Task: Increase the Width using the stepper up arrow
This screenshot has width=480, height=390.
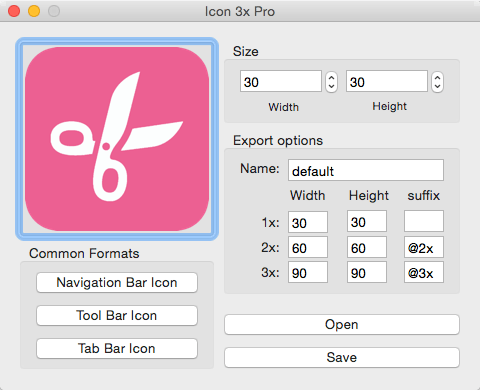Action: (331, 78)
